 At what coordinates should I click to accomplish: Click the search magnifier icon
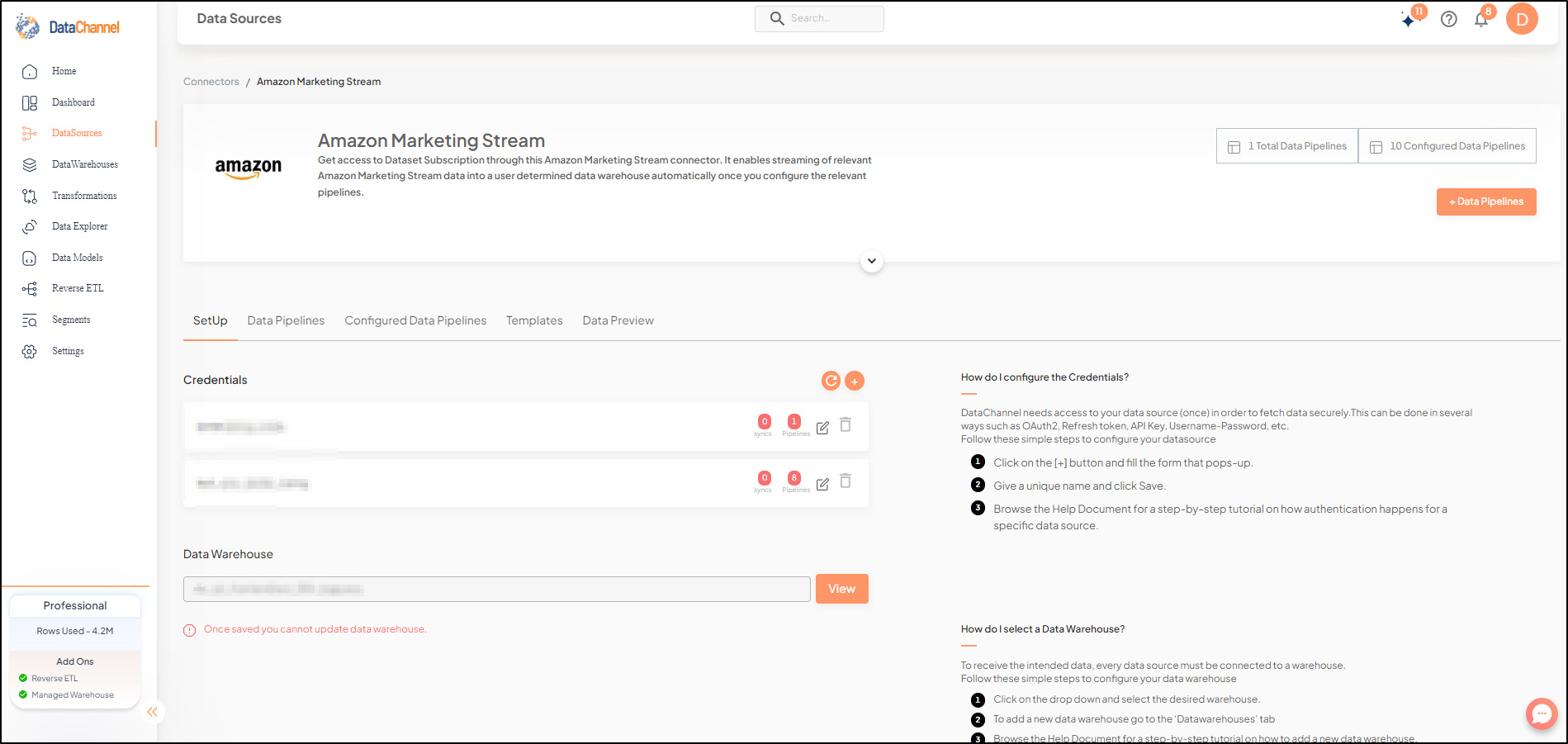tap(777, 18)
